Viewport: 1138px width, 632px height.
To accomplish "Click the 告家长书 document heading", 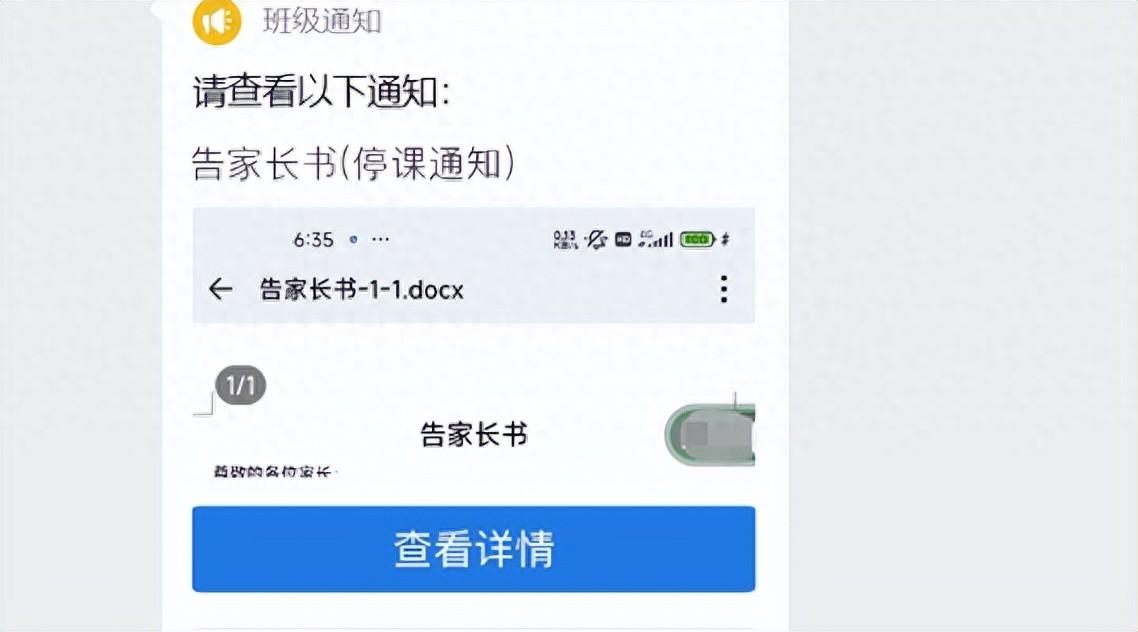I will tap(474, 435).
